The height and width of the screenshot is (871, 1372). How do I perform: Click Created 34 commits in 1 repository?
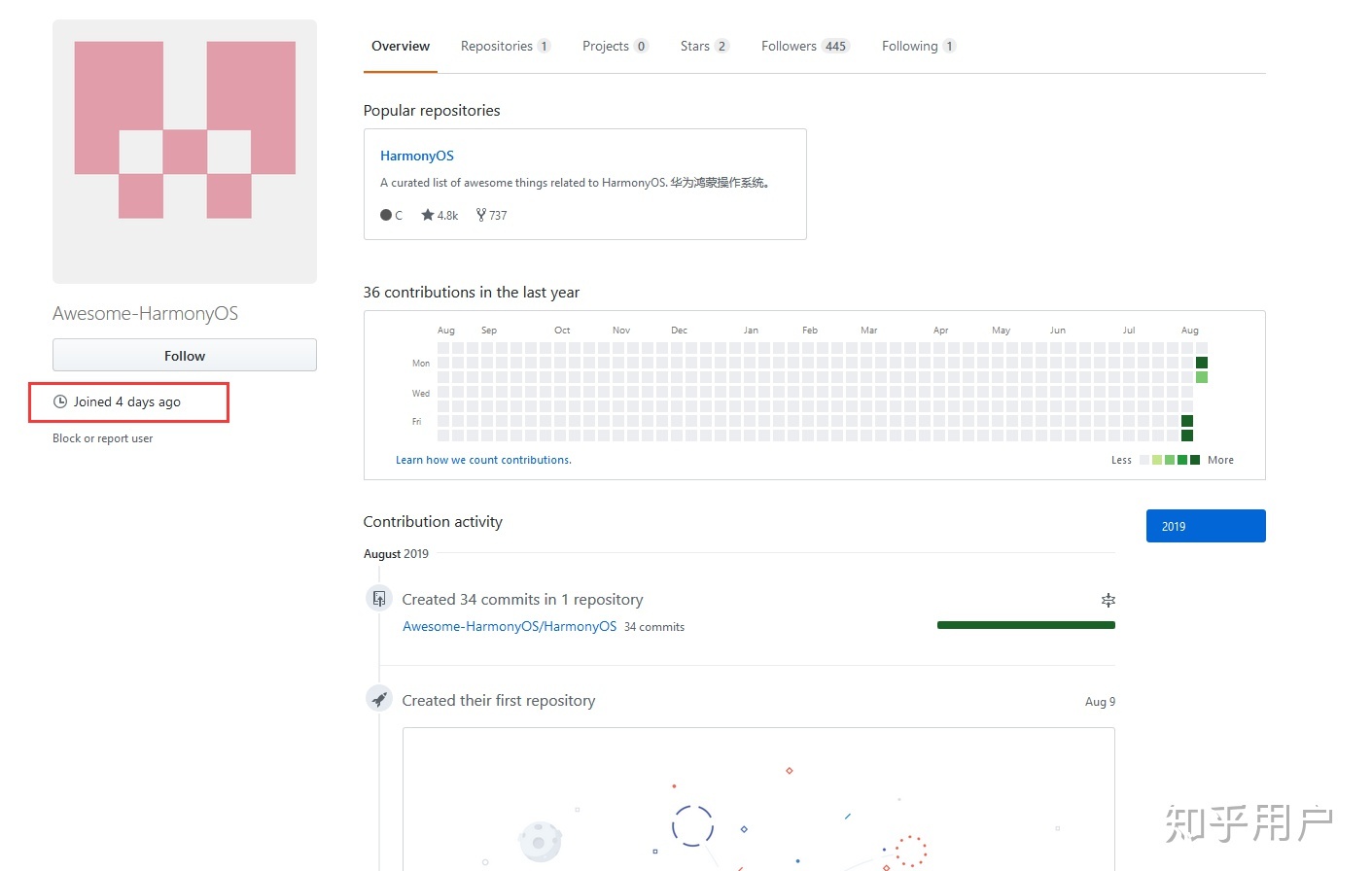click(522, 600)
